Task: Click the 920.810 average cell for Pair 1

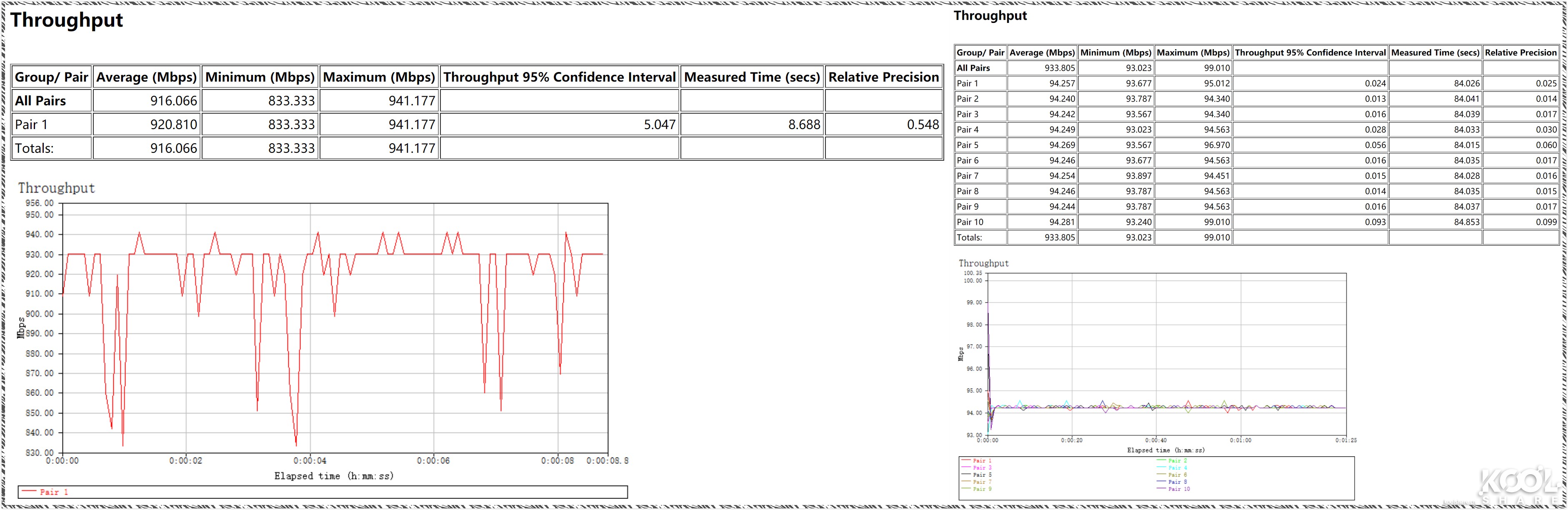Action: 173,124
